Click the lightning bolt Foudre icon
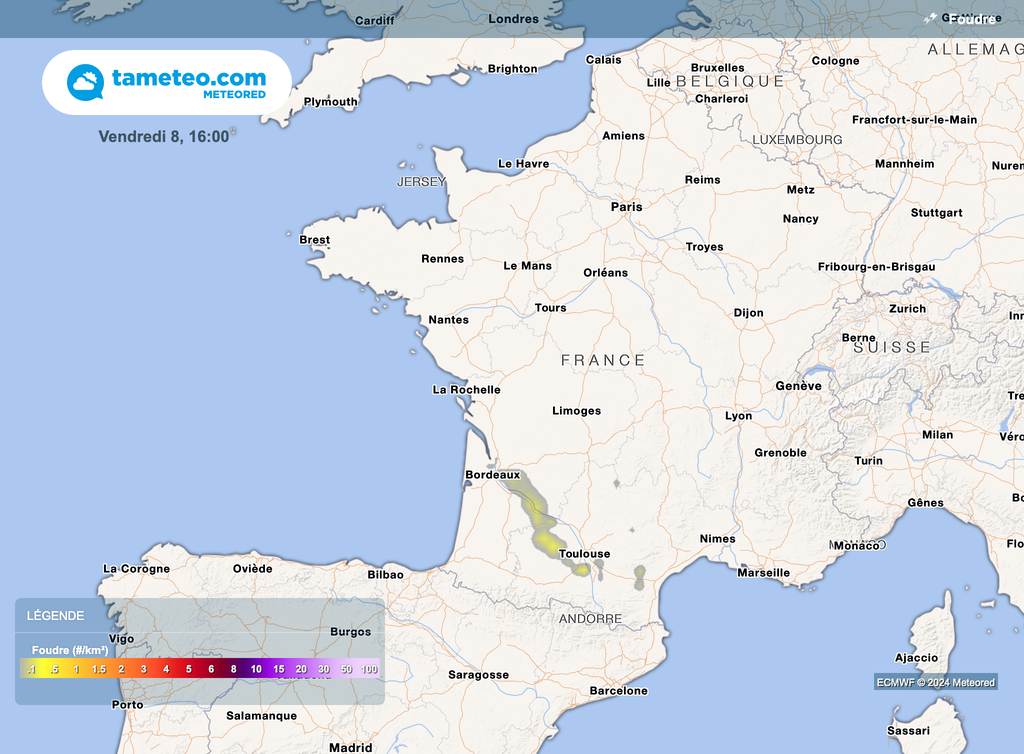Viewport: 1024px width, 754px height. coord(930,18)
